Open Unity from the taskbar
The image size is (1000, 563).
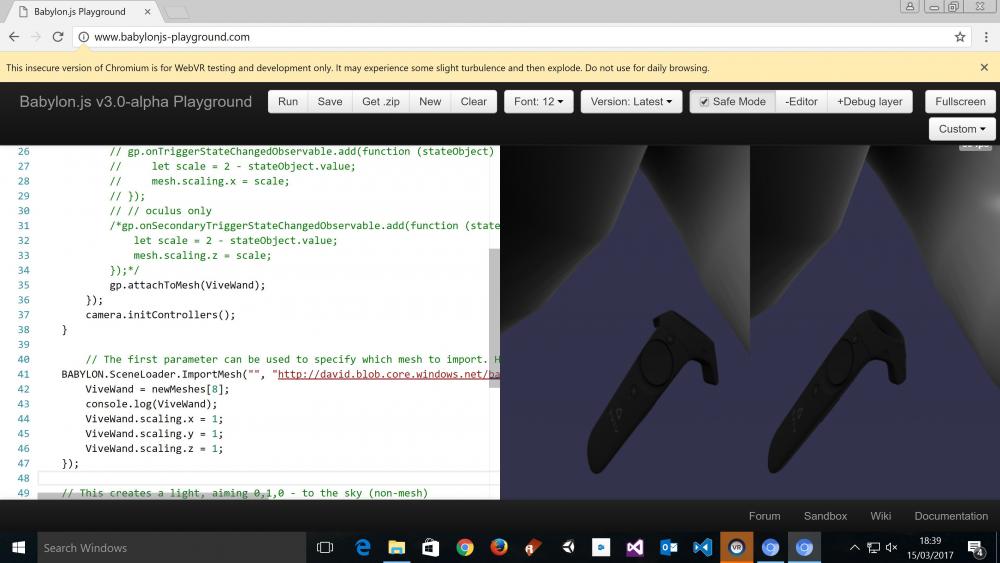tap(568, 548)
